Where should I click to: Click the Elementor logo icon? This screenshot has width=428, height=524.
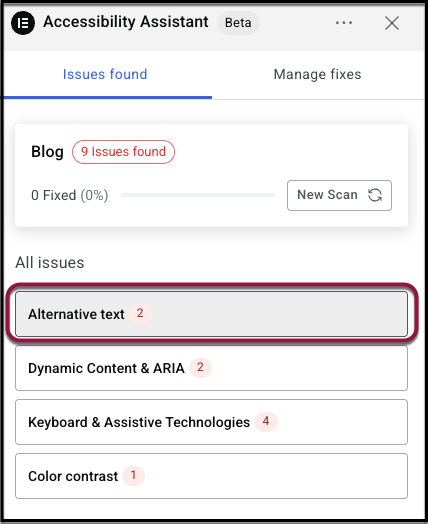23,23
